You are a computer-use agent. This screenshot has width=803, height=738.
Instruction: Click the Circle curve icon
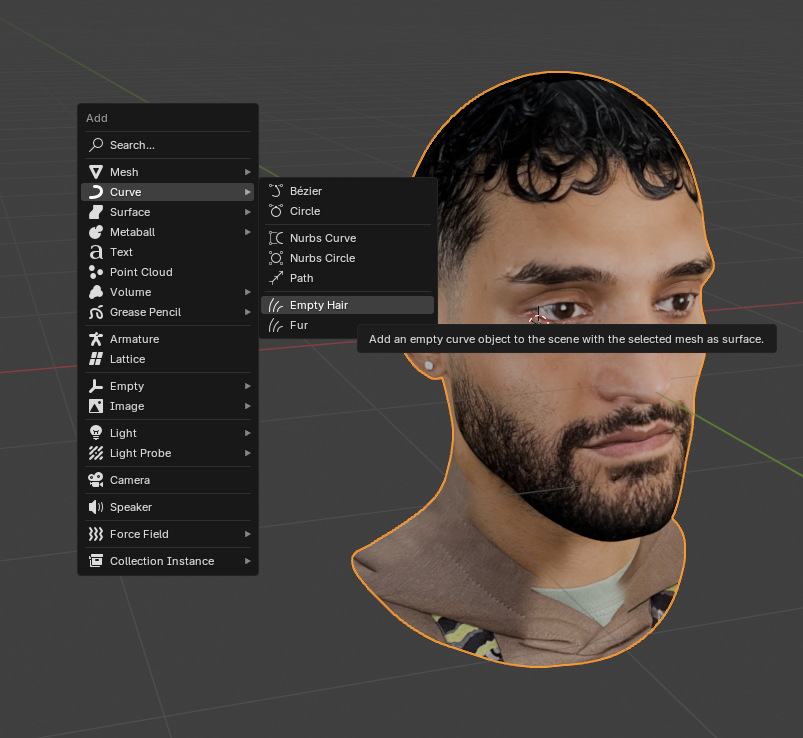click(276, 211)
